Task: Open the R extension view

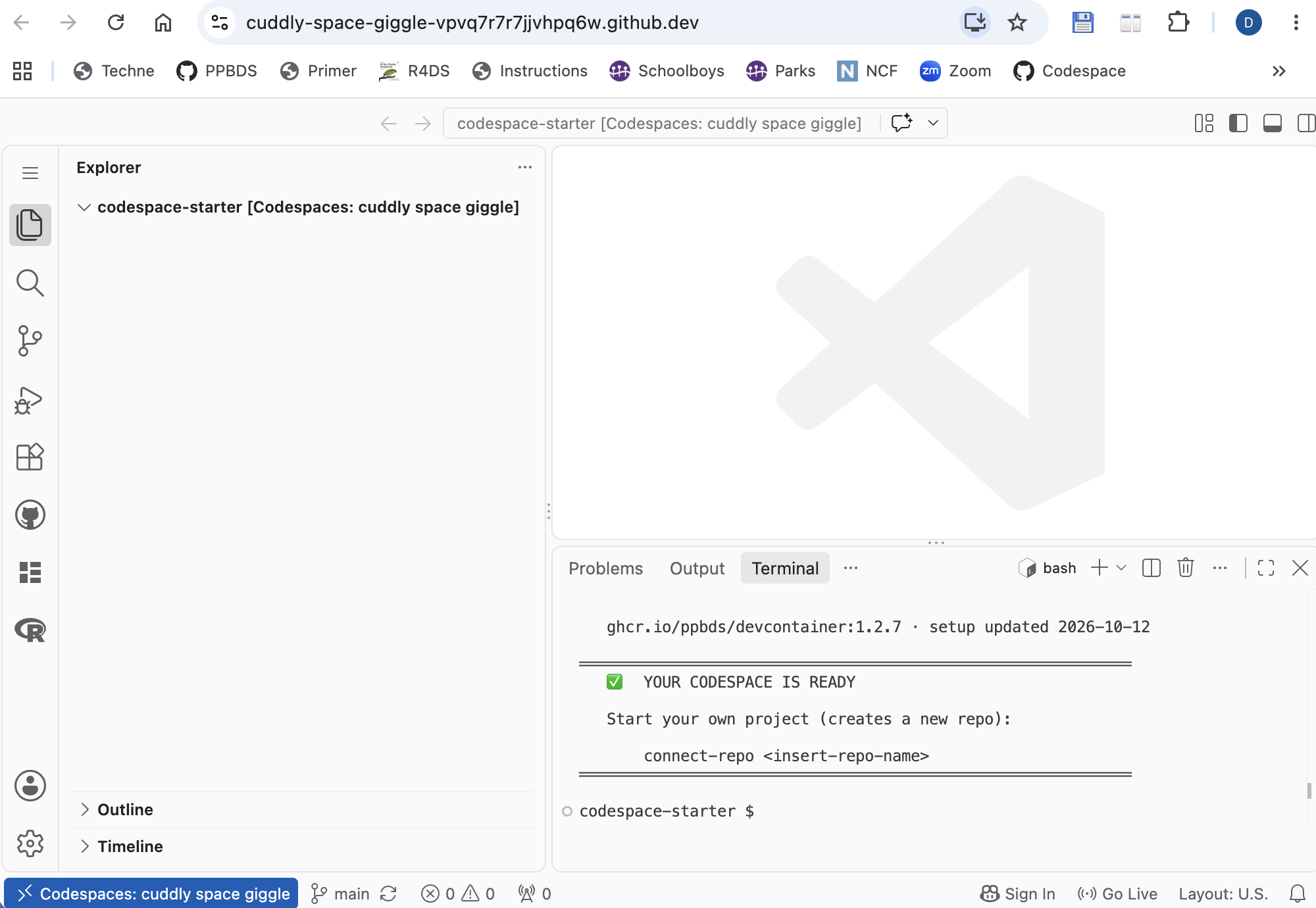Action: (x=30, y=630)
